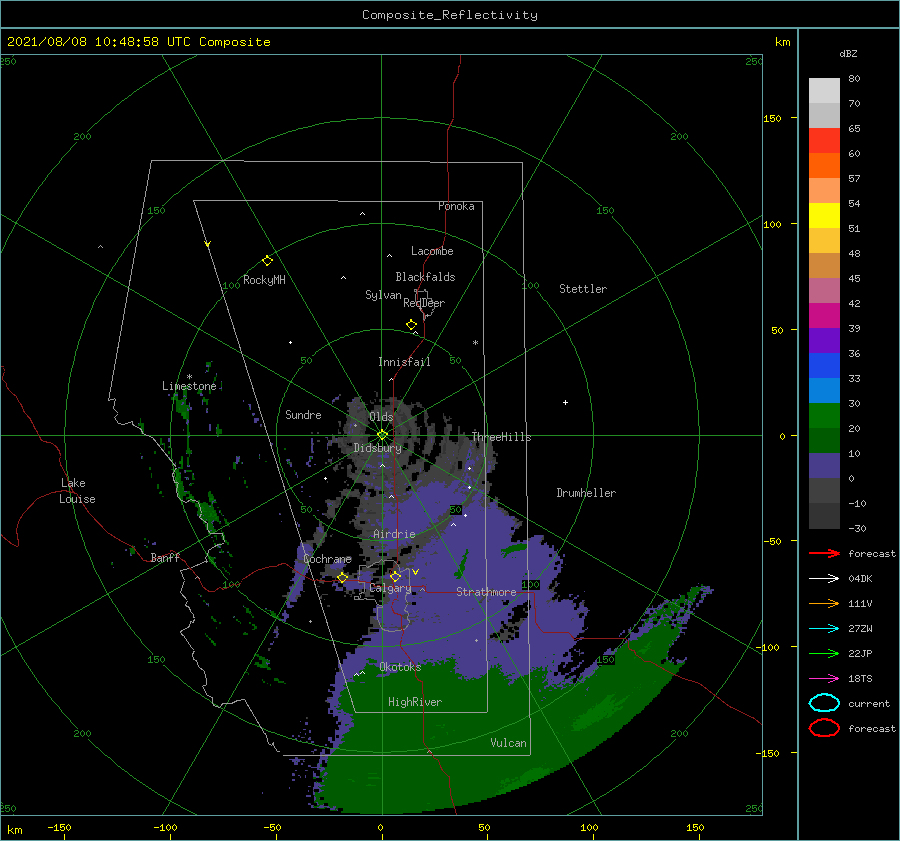The height and width of the screenshot is (841, 900).
Task: Click the Strathmore town label
Action: click(486, 592)
